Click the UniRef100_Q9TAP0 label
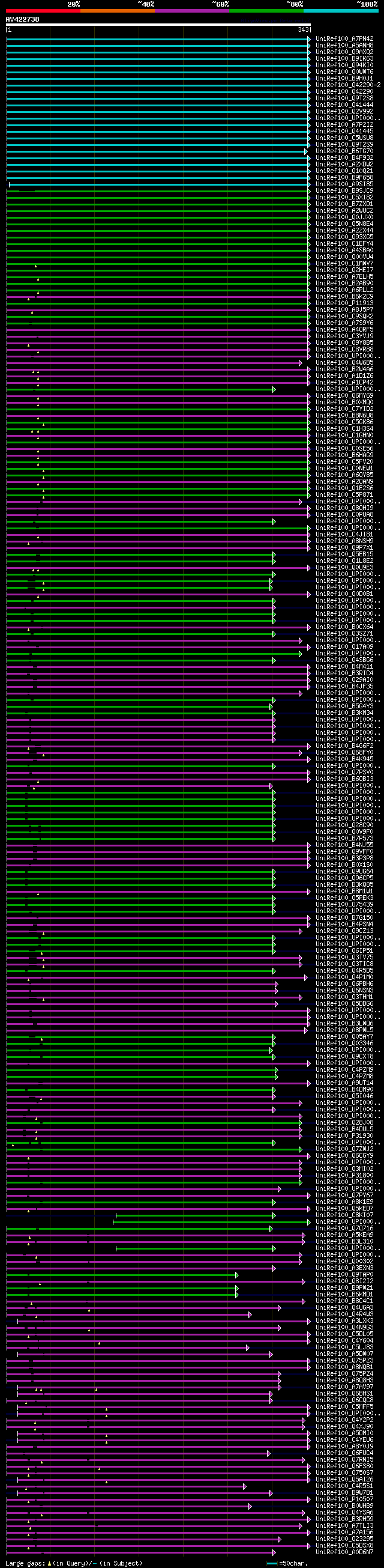The height and width of the screenshot is (1568, 384). pyautogui.click(x=344, y=1275)
